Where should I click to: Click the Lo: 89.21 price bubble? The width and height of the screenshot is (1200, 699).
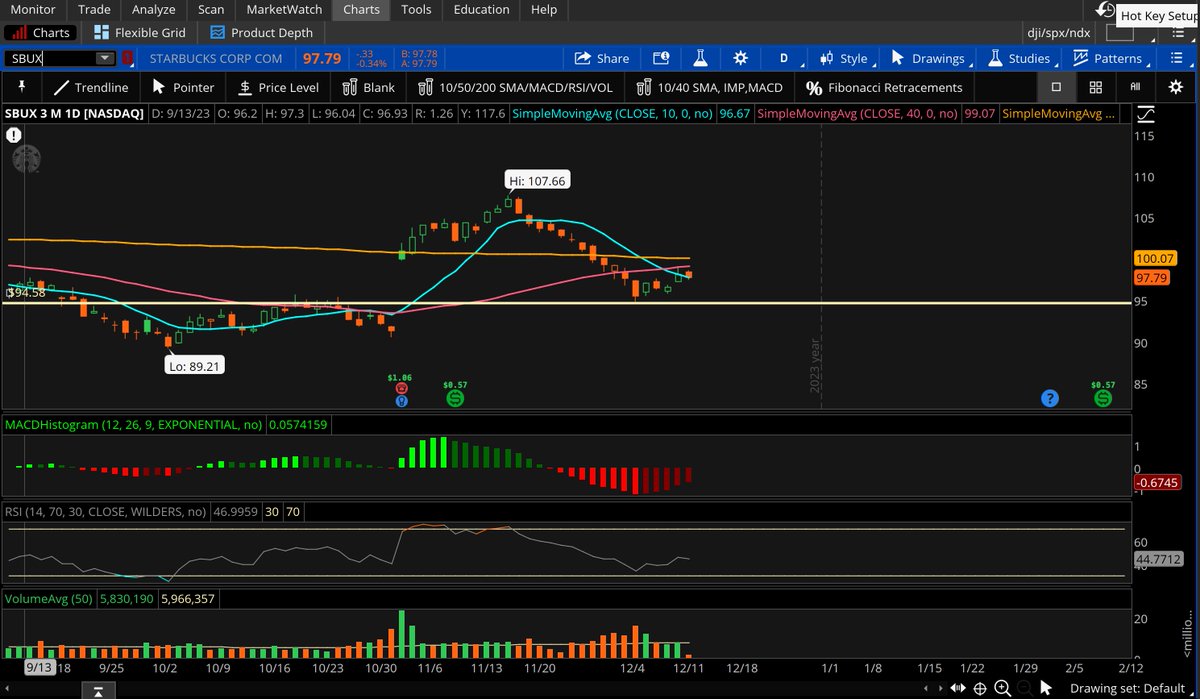(x=196, y=366)
